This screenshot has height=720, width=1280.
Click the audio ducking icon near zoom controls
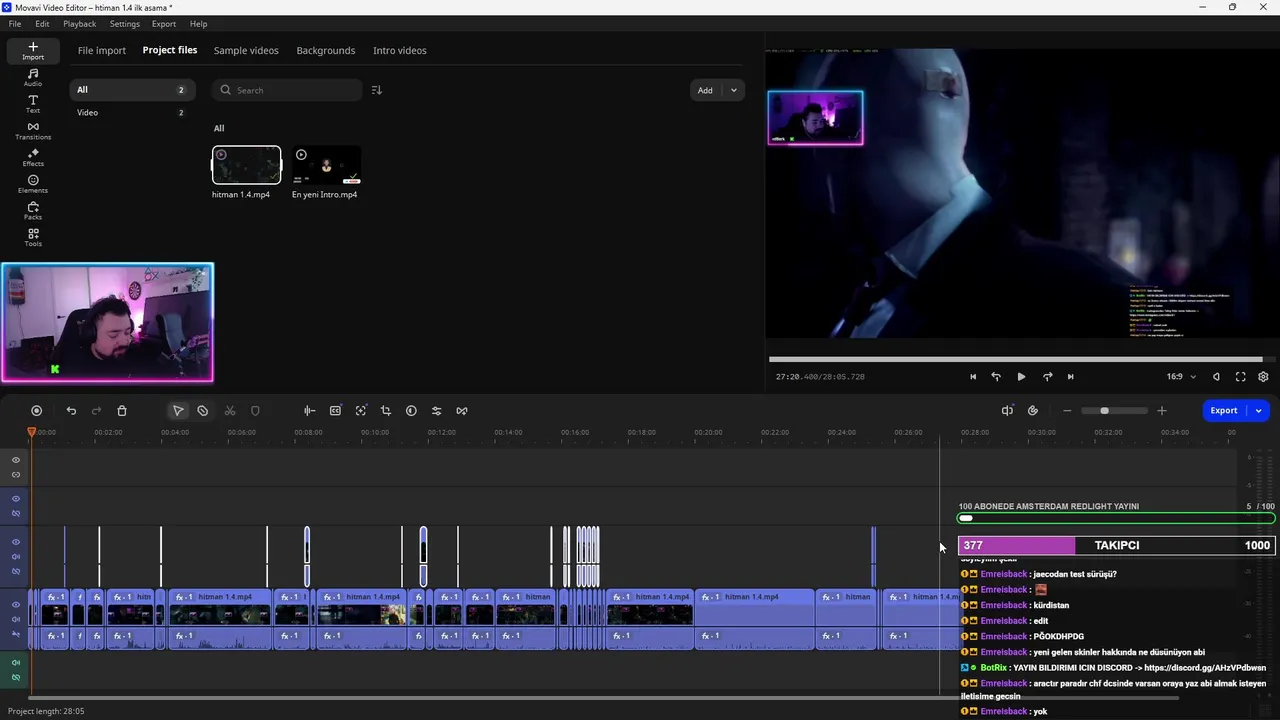(1007, 411)
